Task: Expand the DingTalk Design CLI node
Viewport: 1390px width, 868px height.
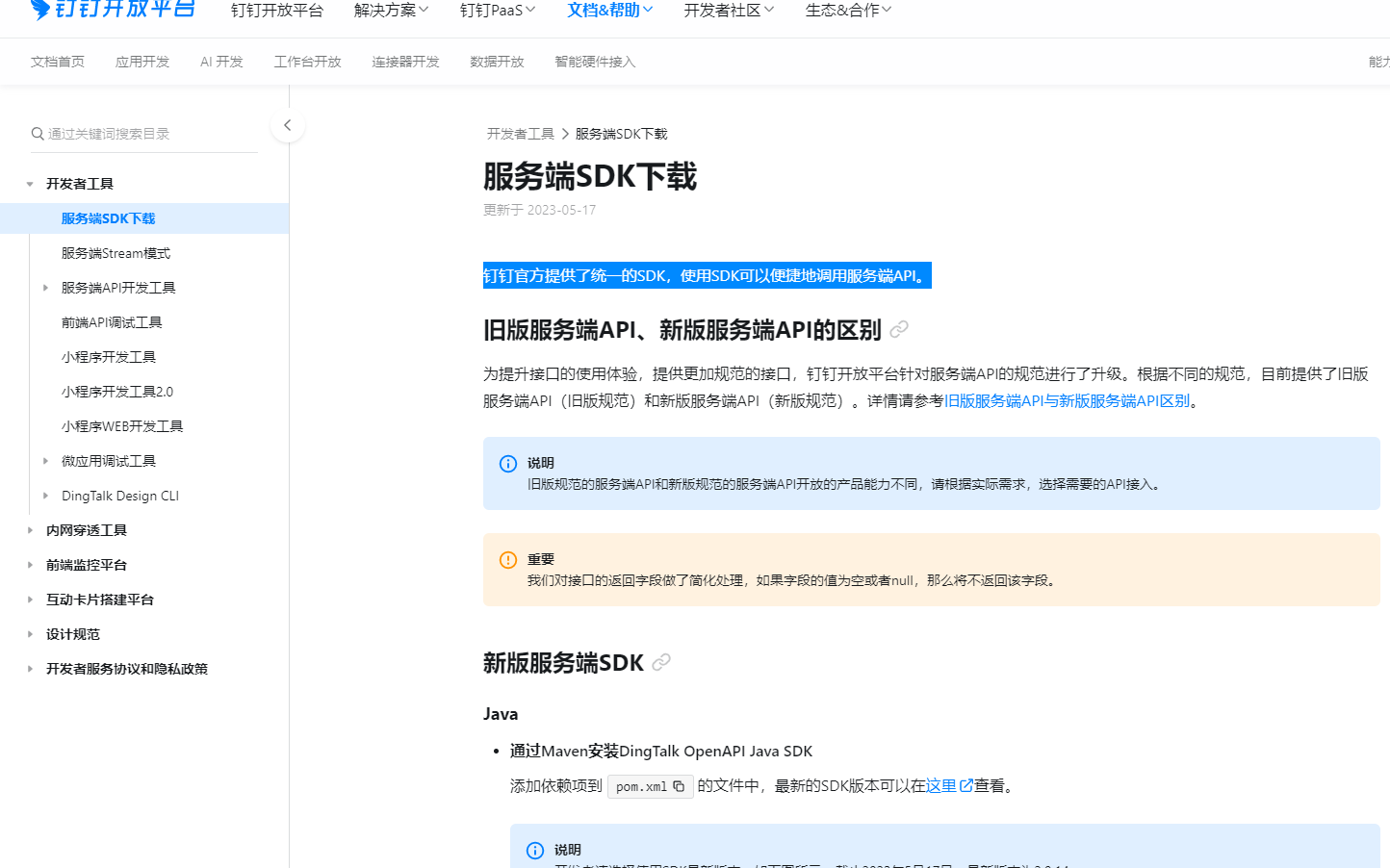Action: pyautogui.click(x=45, y=496)
